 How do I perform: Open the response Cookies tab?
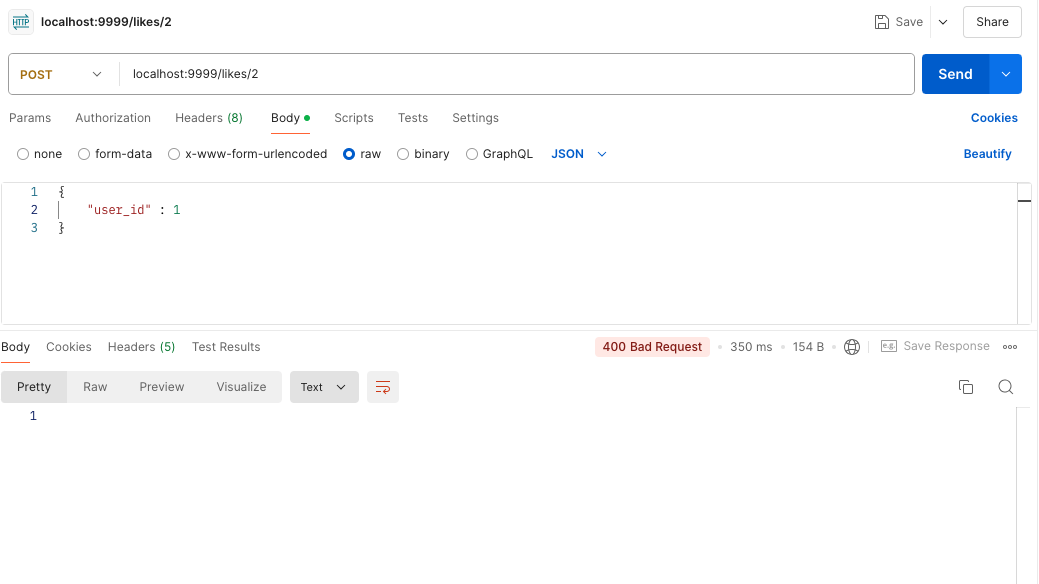(x=69, y=347)
